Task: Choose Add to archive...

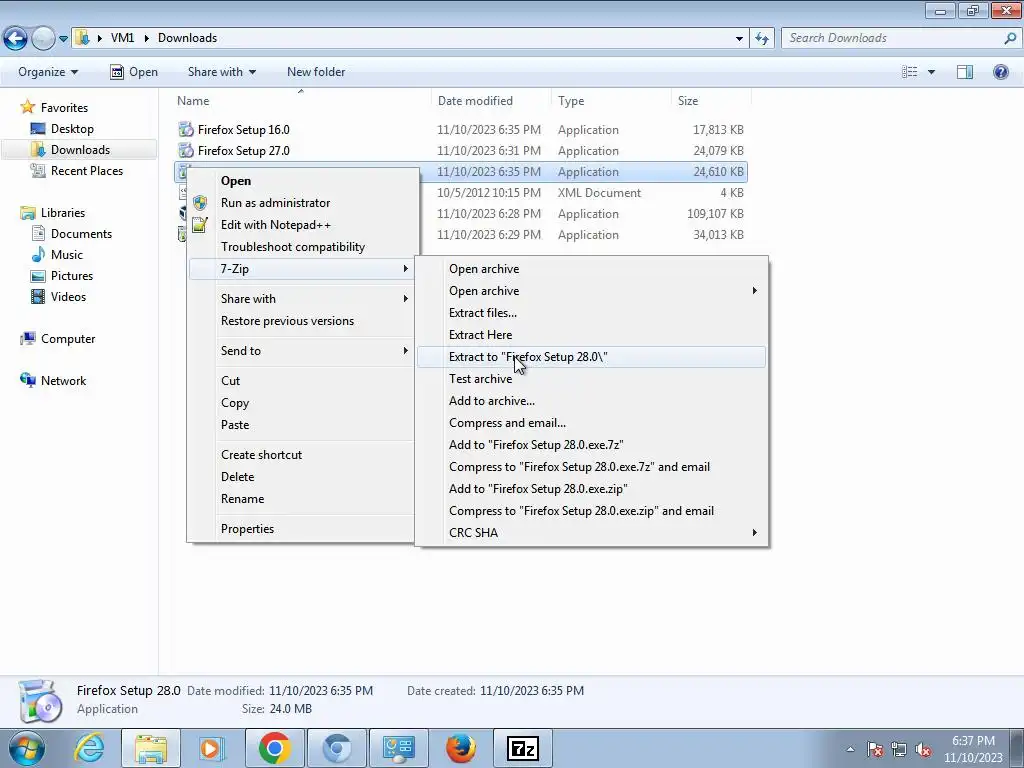Action: pyautogui.click(x=592, y=401)
